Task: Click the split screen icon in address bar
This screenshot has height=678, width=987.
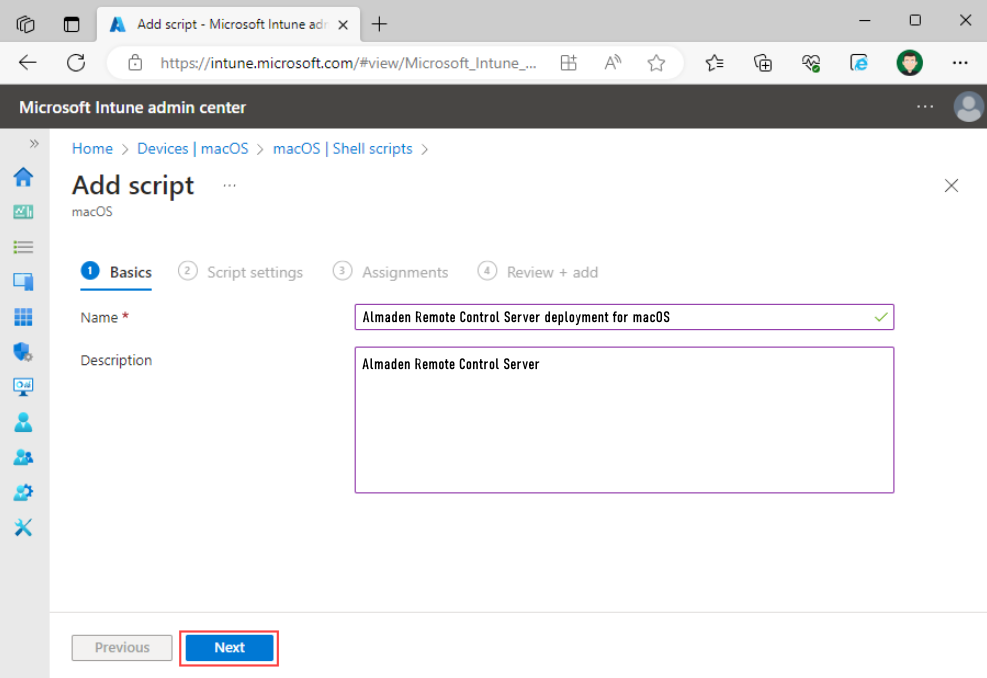Action: point(568,62)
